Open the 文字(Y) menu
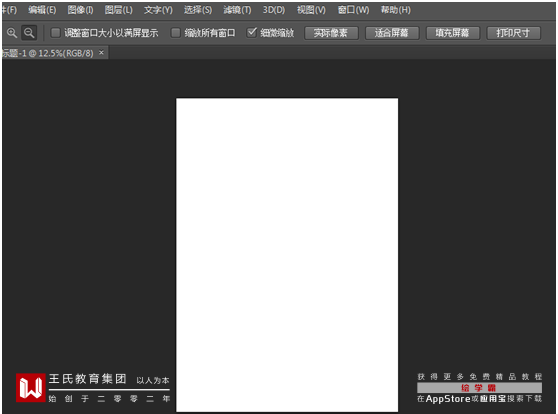The height and width of the screenshot is (414, 558). coord(158,10)
